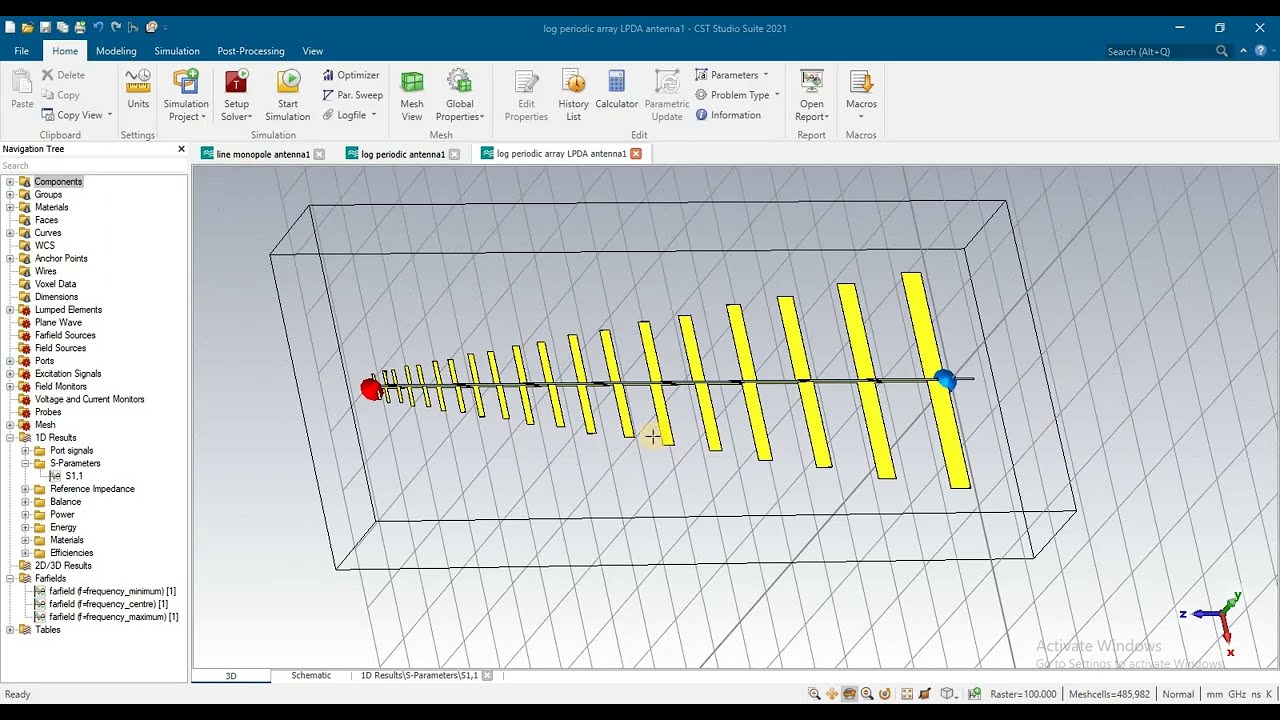Launch the Calculator tool

[617, 89]
